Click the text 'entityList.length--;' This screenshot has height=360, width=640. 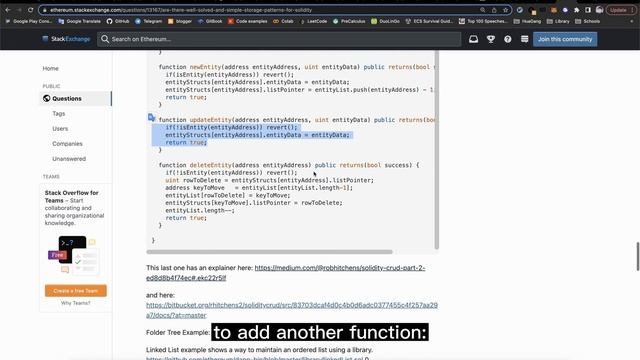(200, 210)
